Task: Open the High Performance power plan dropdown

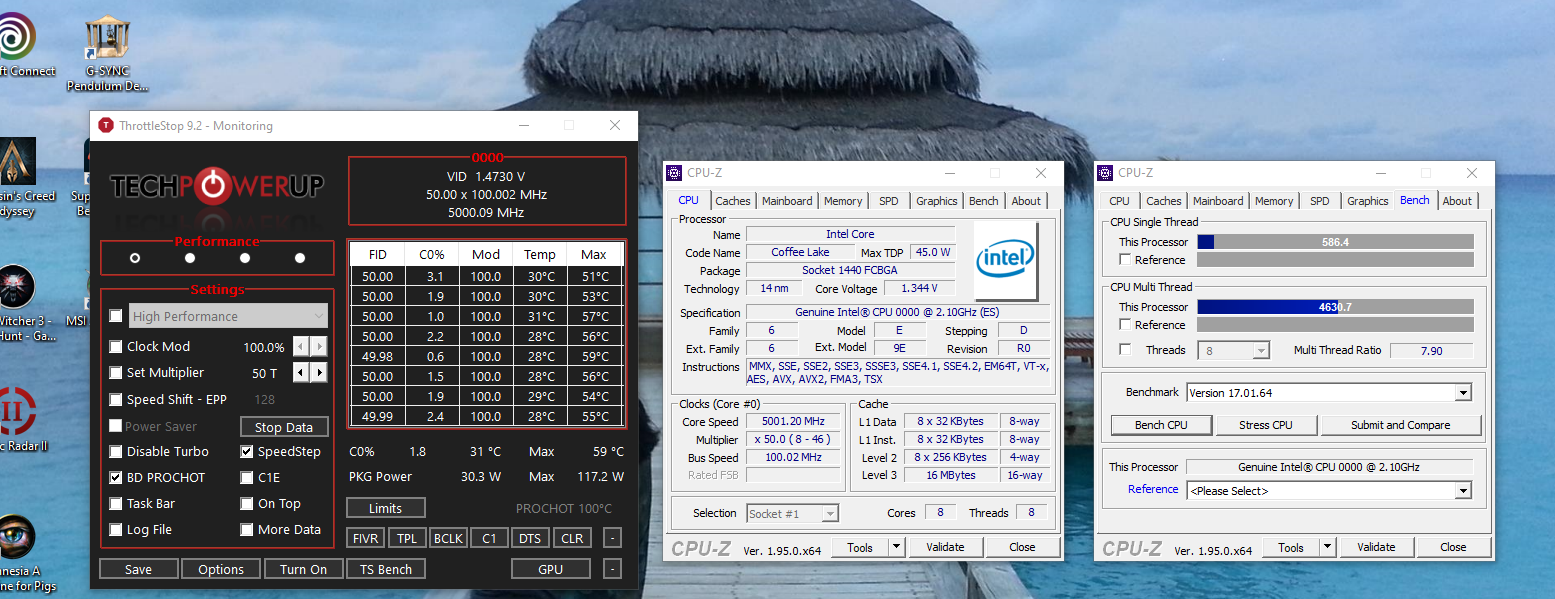Action: [x=228, y=316]
